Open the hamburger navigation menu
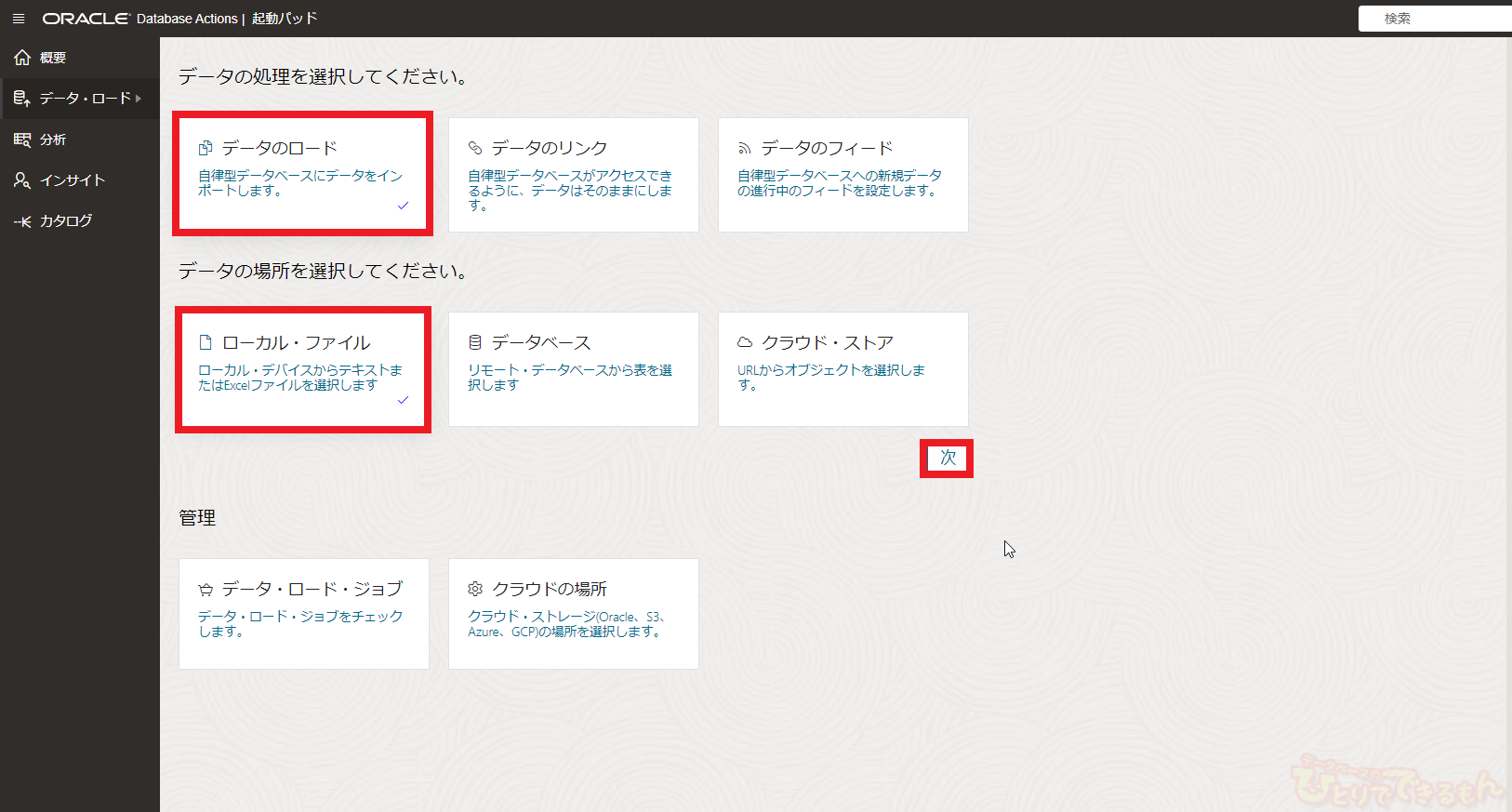Image resolution: width=1512 pixels, height=812 pixels. (x=19, y=19)
